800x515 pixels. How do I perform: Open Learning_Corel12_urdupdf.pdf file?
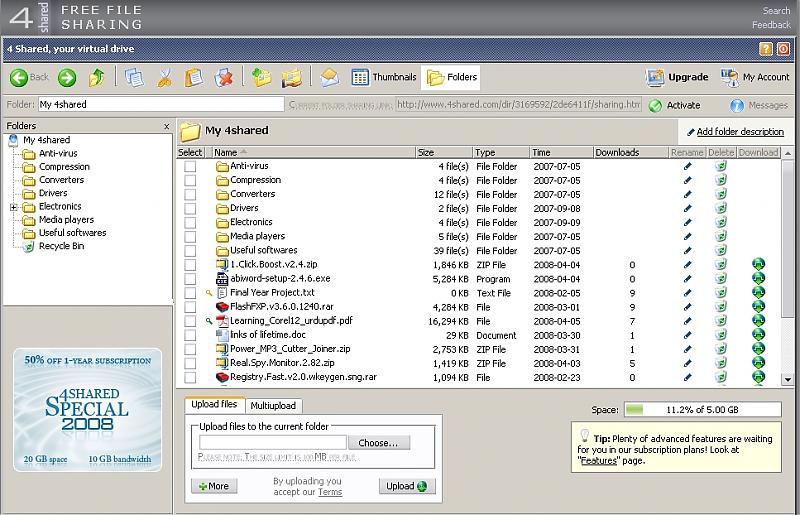pyautogui.click(x=291, y=321)
